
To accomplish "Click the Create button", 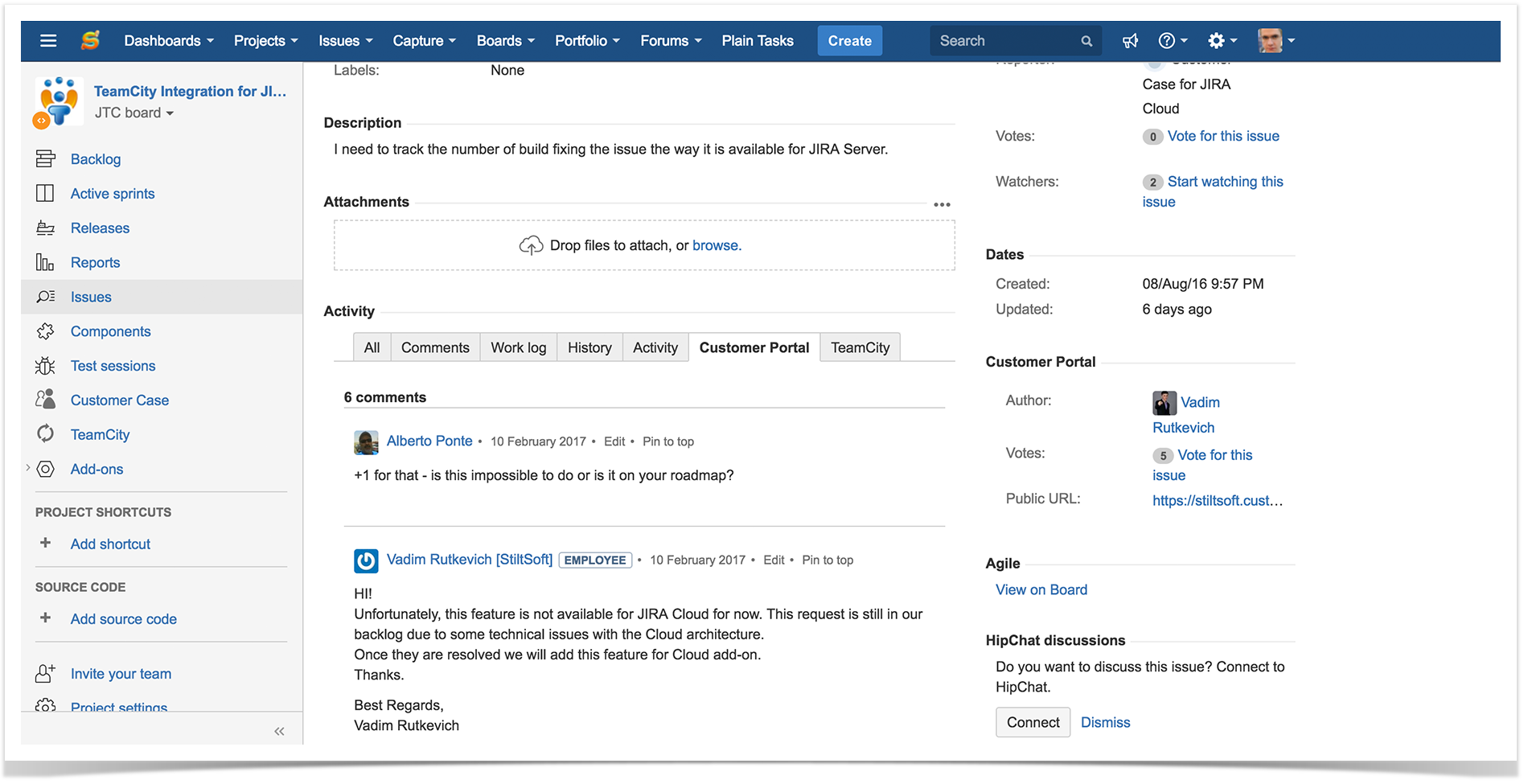I will 850,41.
